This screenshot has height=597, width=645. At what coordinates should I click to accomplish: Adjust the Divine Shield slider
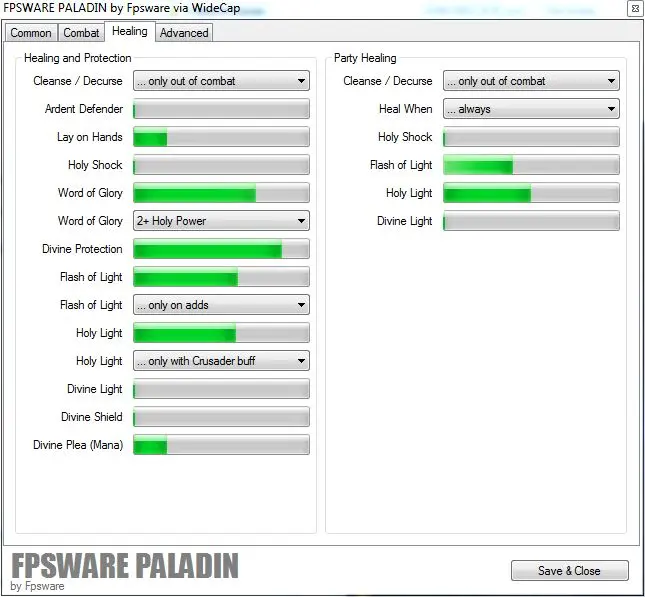[221, 417]
